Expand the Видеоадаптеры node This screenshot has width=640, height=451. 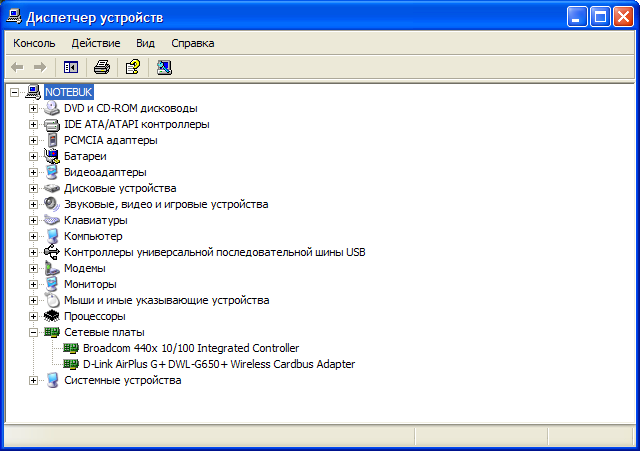pyautogui.click(x=33, y=173)
